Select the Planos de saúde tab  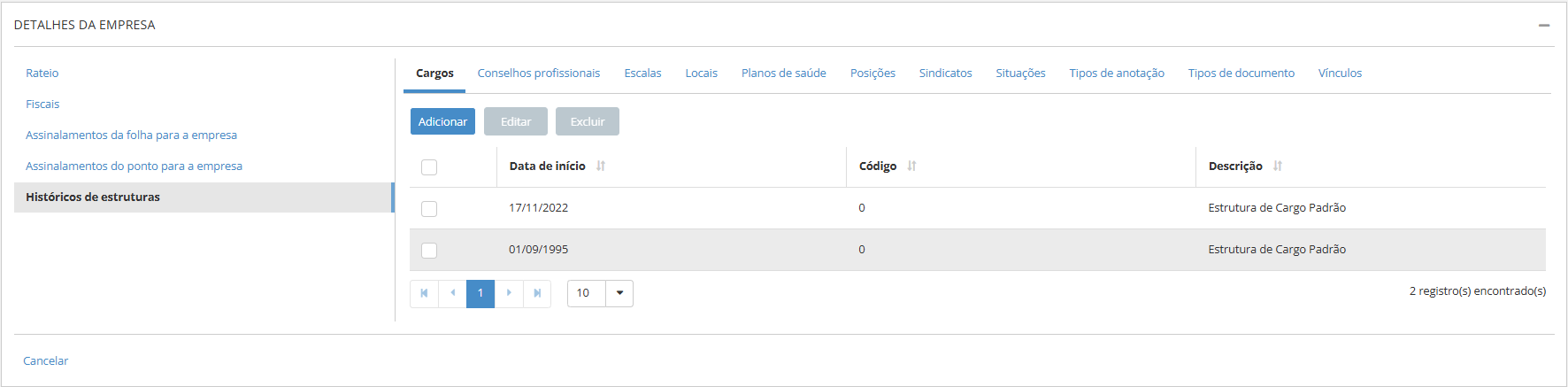783,74
